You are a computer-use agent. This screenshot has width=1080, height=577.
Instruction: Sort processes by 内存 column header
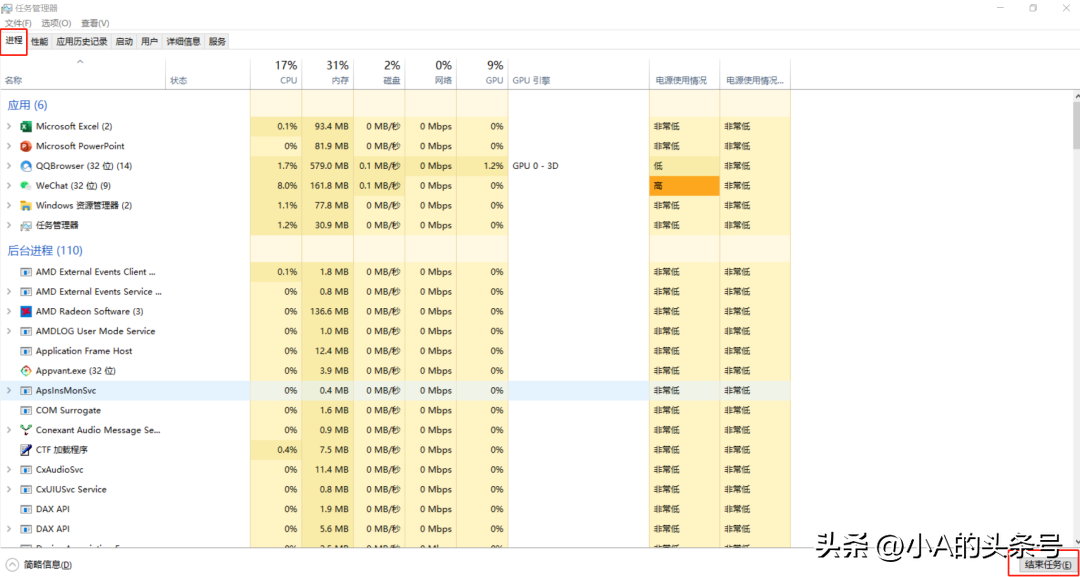tap(328, 73)
